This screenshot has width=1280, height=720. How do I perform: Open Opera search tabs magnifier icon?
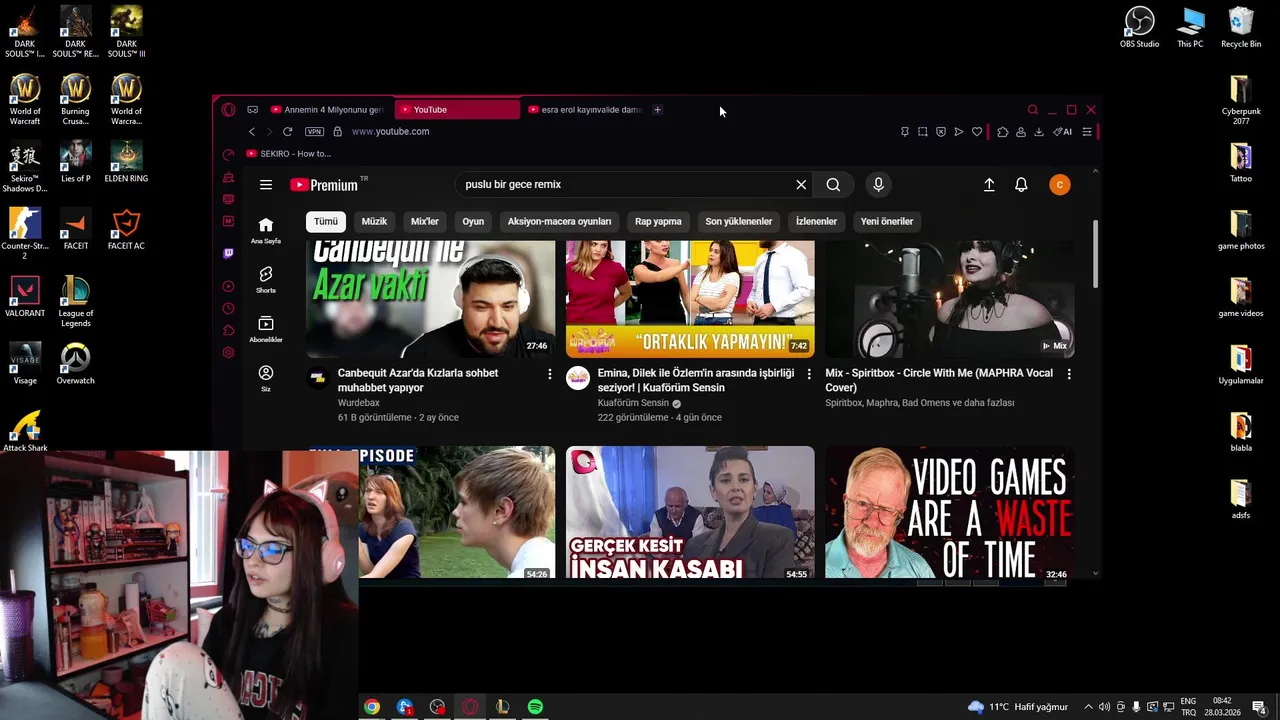pos(1033,110)
